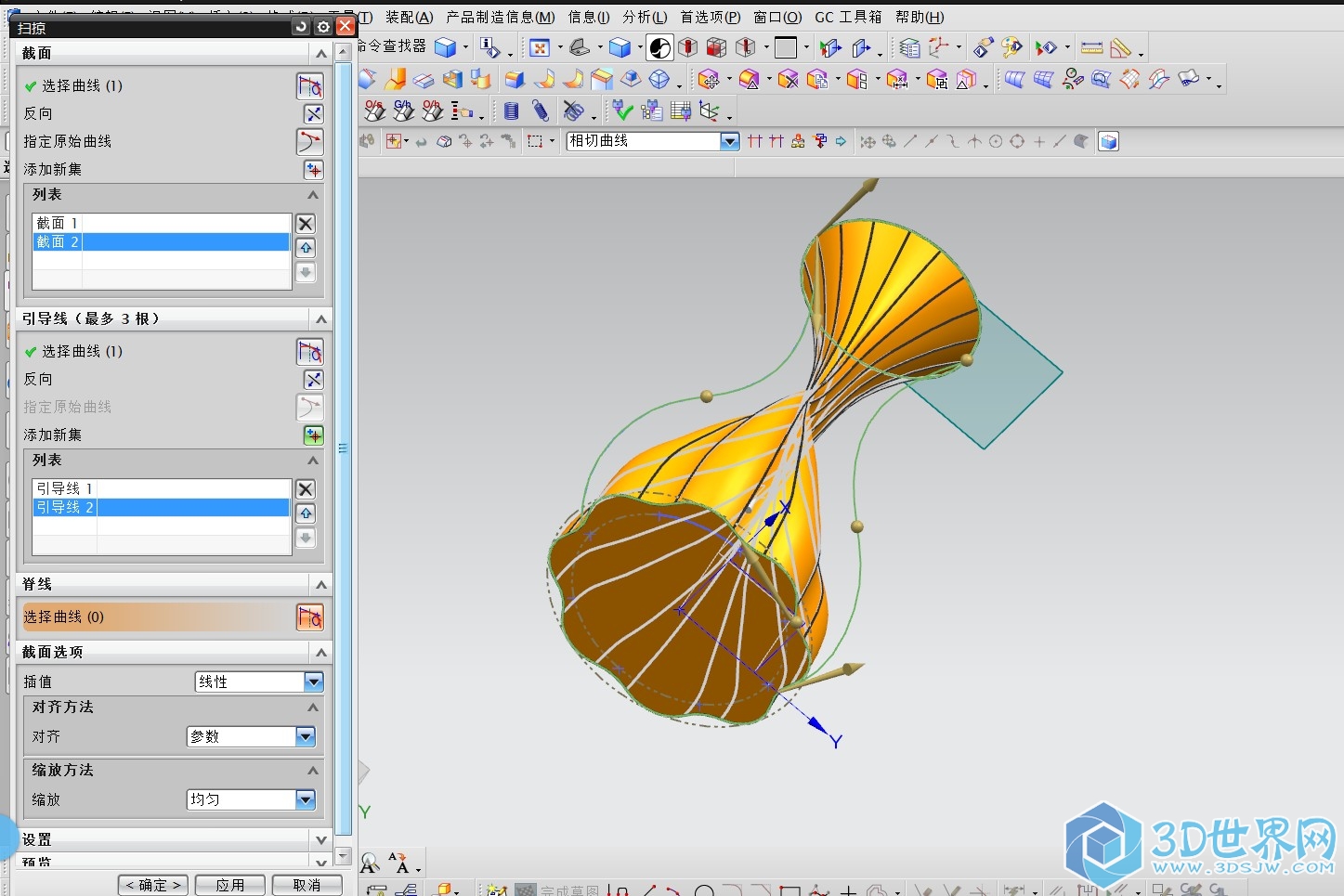The height and width of the screenshot is (896, 1344).
Task: Move 截面 2 up in section list
Action: click(x=306, y=248)
